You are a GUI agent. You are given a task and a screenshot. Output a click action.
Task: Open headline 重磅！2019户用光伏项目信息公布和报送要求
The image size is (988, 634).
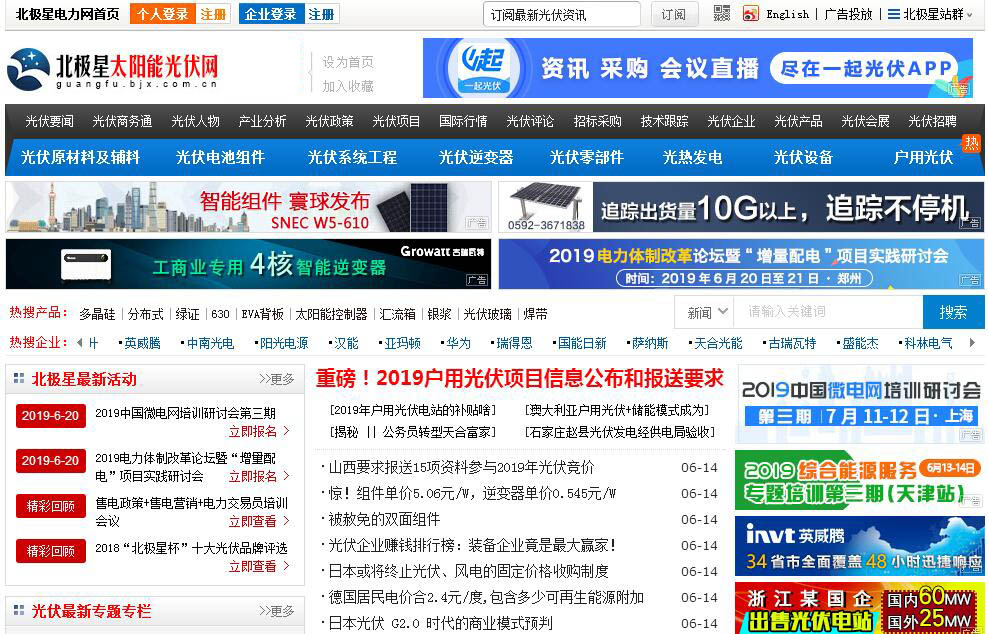pos(519,378)
